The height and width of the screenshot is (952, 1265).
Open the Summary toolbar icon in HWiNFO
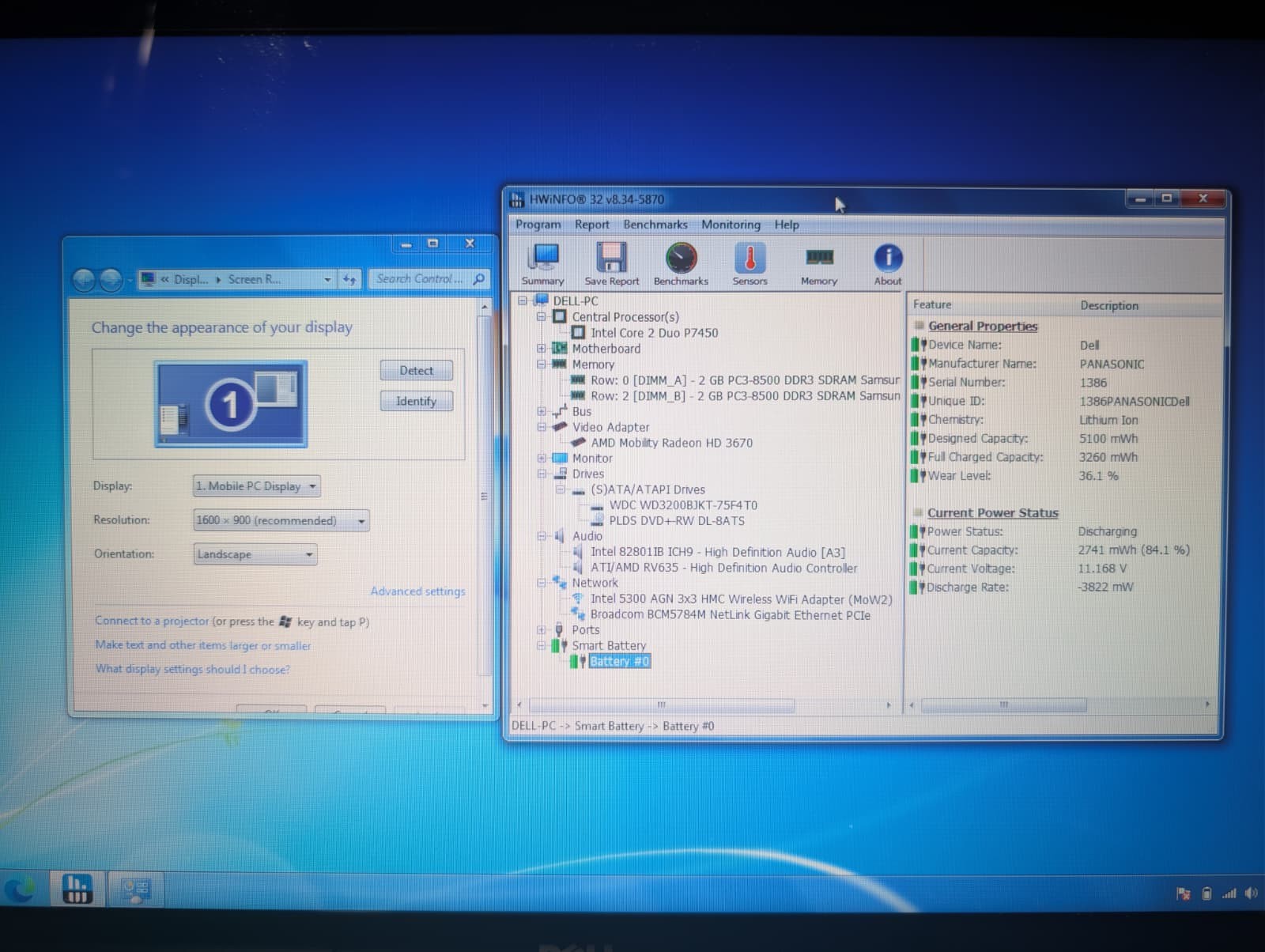(543, 264)
